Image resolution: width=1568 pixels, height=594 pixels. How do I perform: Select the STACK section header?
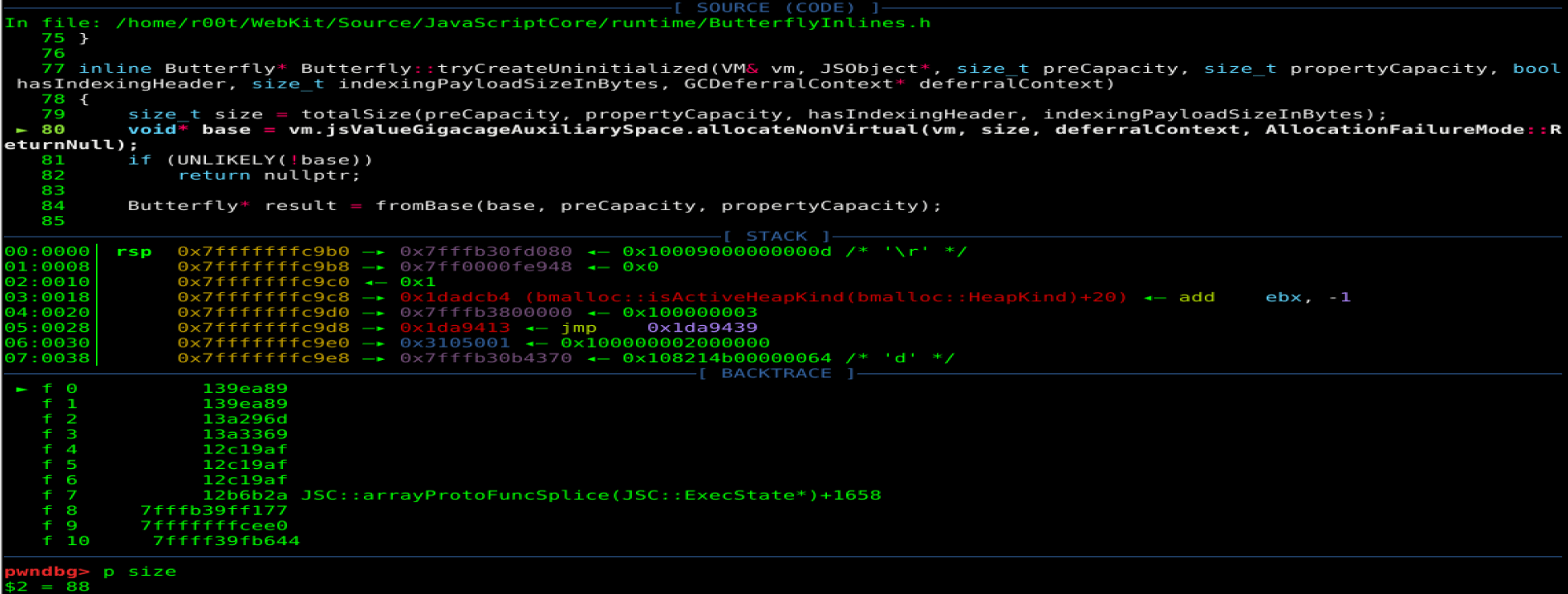[776, 237]
